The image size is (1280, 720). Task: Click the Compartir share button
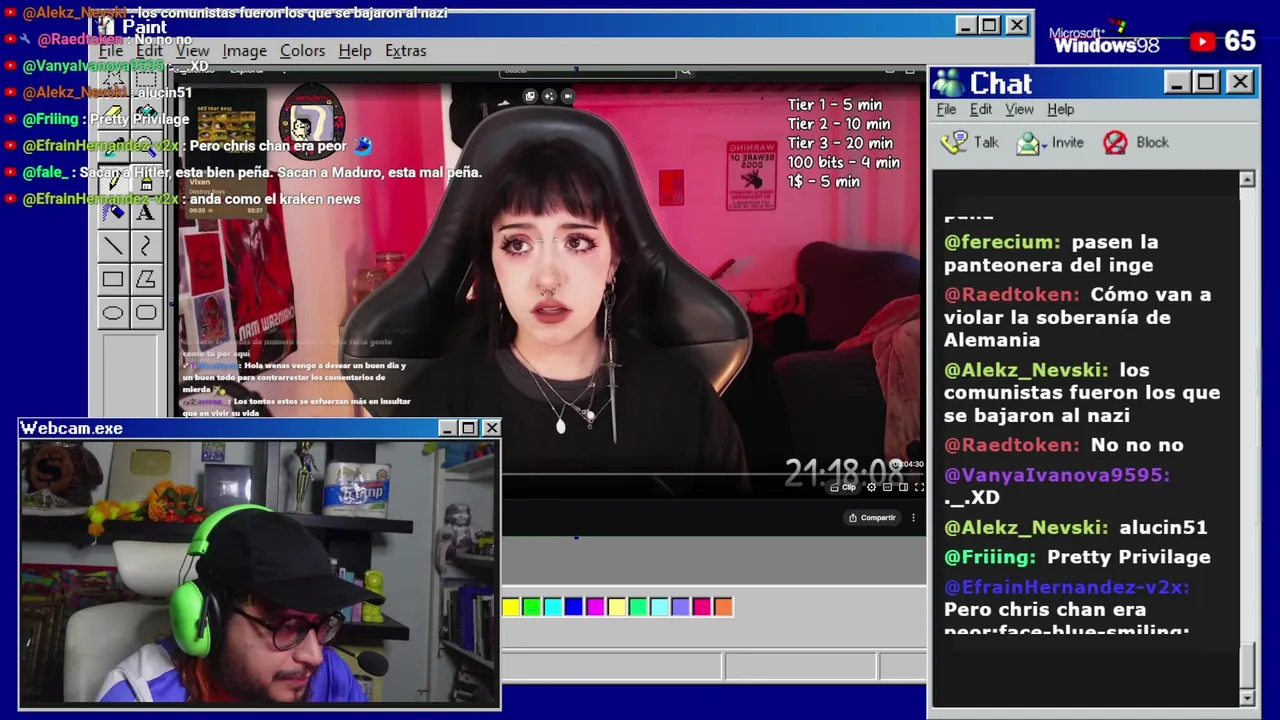point(872,517)
